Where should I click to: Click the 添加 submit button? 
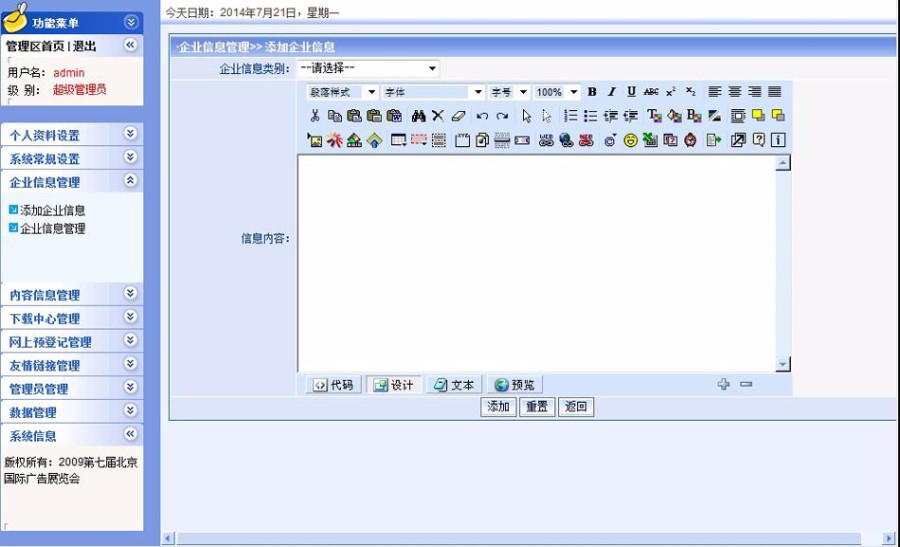(x=498, y=407)
